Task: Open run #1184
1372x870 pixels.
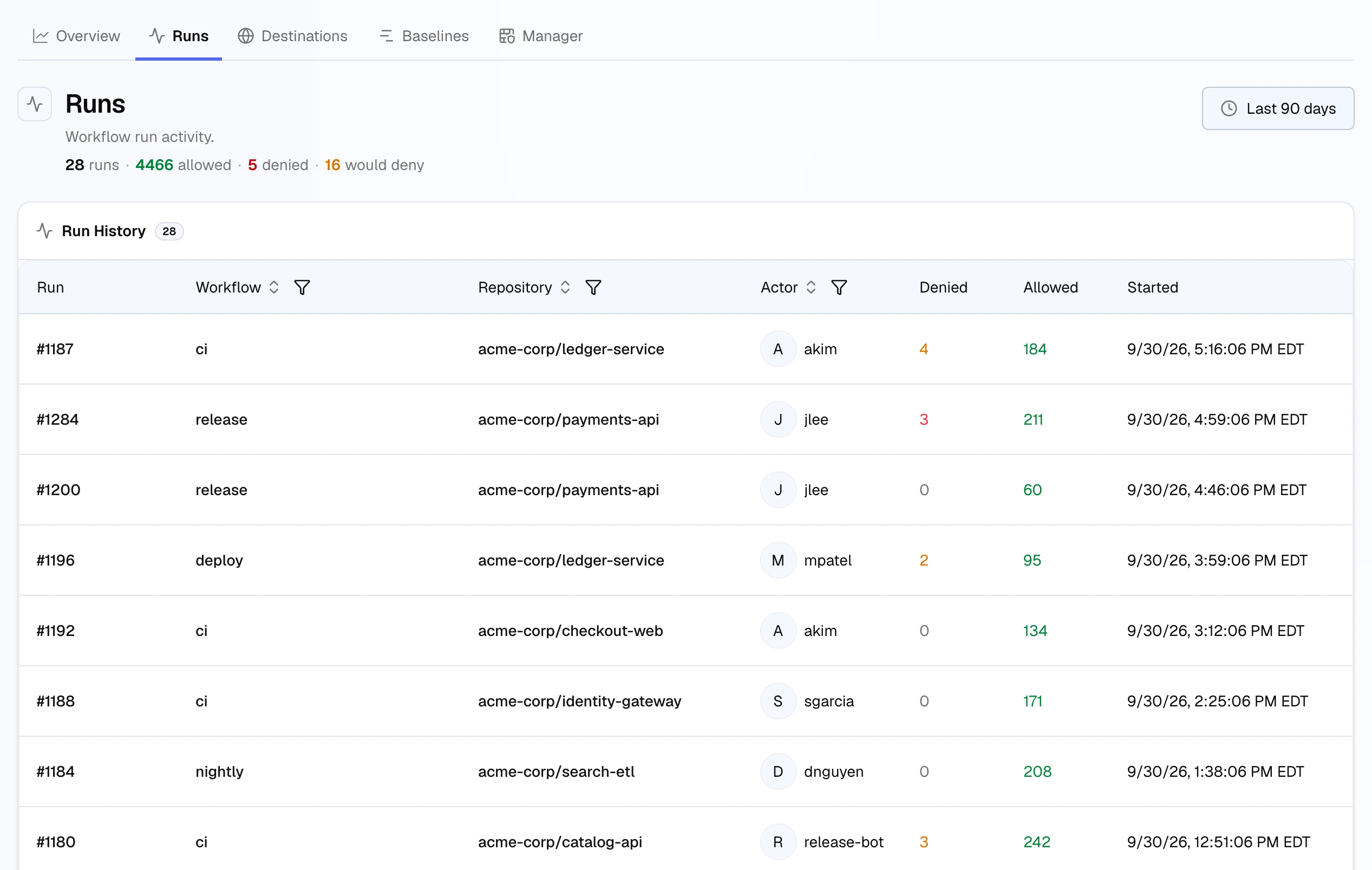Action: coord(56,771)
